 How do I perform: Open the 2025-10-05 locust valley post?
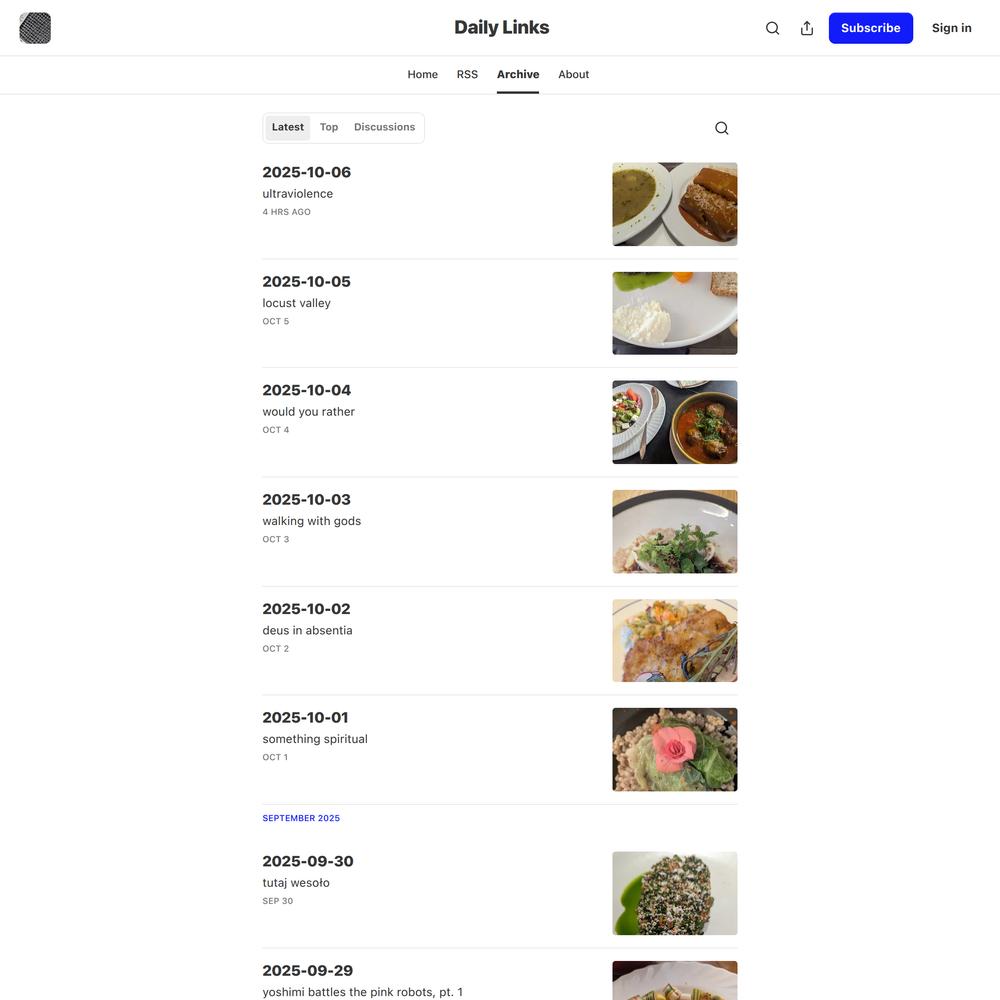coord(306,282)
